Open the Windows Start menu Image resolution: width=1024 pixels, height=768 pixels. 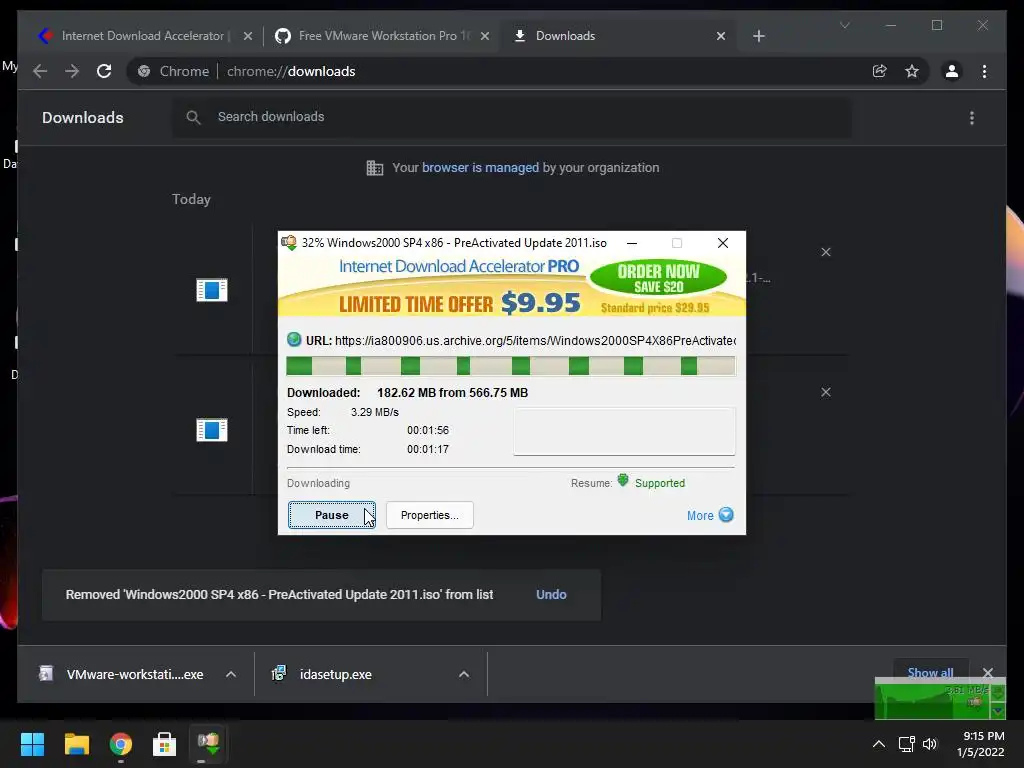32,744
